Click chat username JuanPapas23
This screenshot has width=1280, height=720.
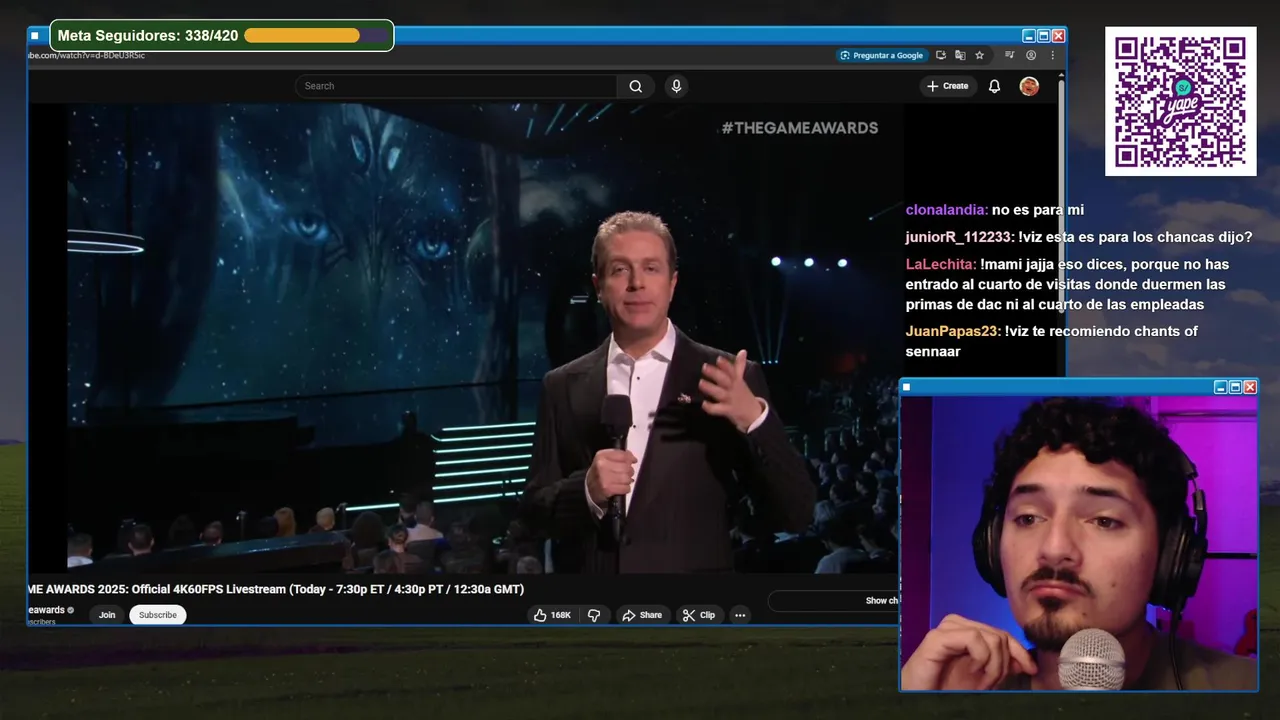[x=954, y=331]
